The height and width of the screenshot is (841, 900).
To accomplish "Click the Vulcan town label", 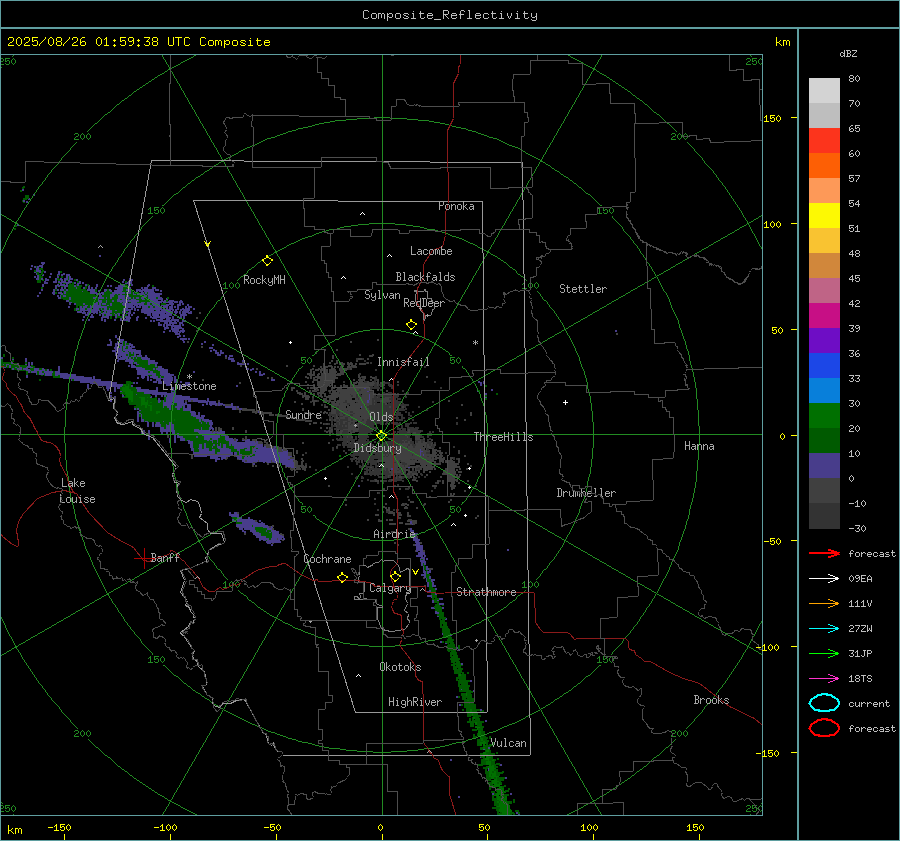I will 508,743.
